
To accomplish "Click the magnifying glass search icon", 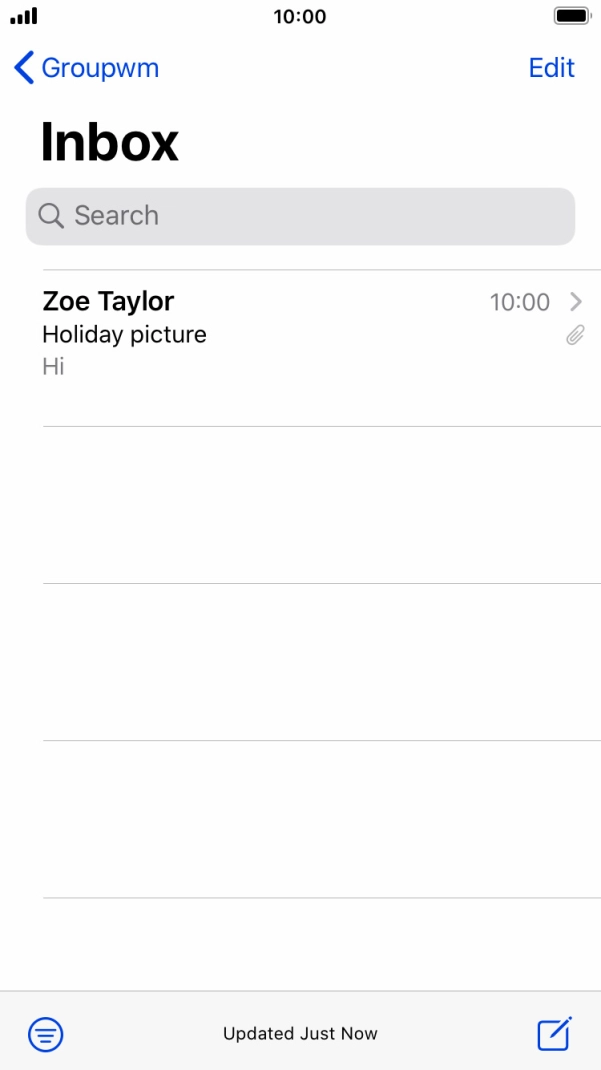I will coord(50,216).
